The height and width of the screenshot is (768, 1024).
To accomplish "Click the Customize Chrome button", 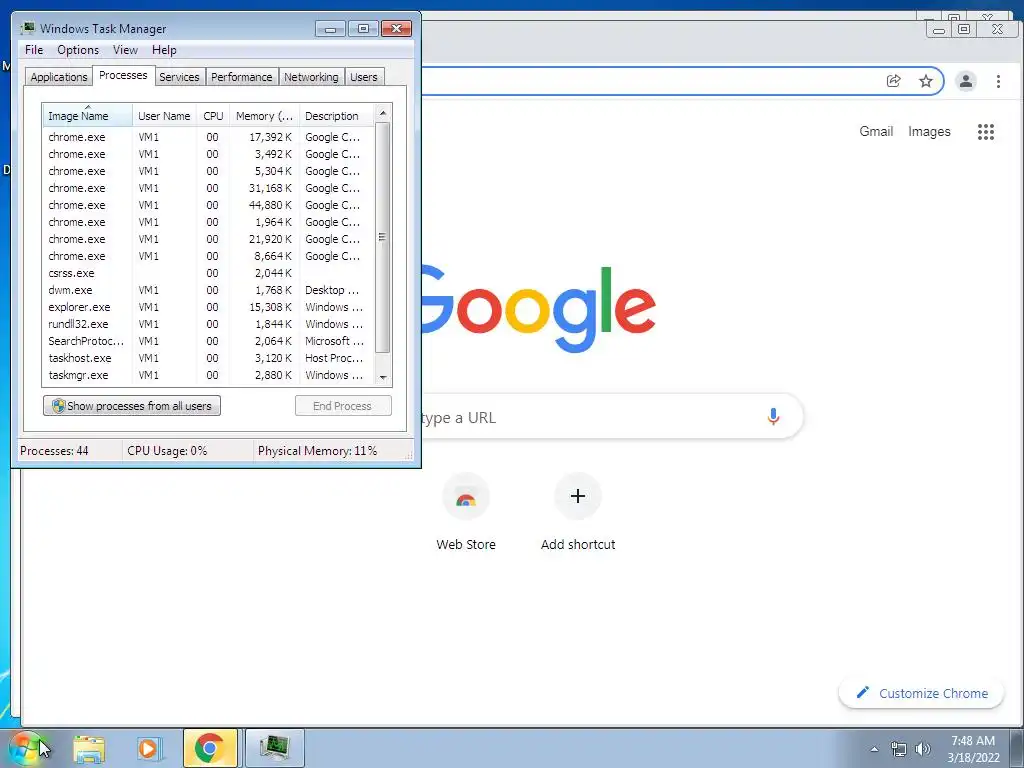I will (x=921, y=693).
